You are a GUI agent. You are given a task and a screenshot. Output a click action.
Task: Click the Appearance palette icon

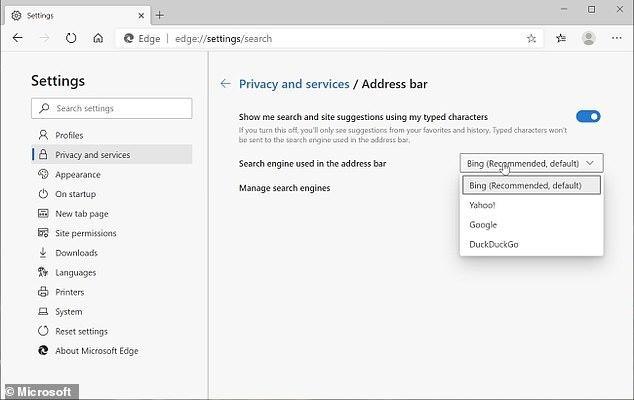pyautogui.click(x=43, y=174)
